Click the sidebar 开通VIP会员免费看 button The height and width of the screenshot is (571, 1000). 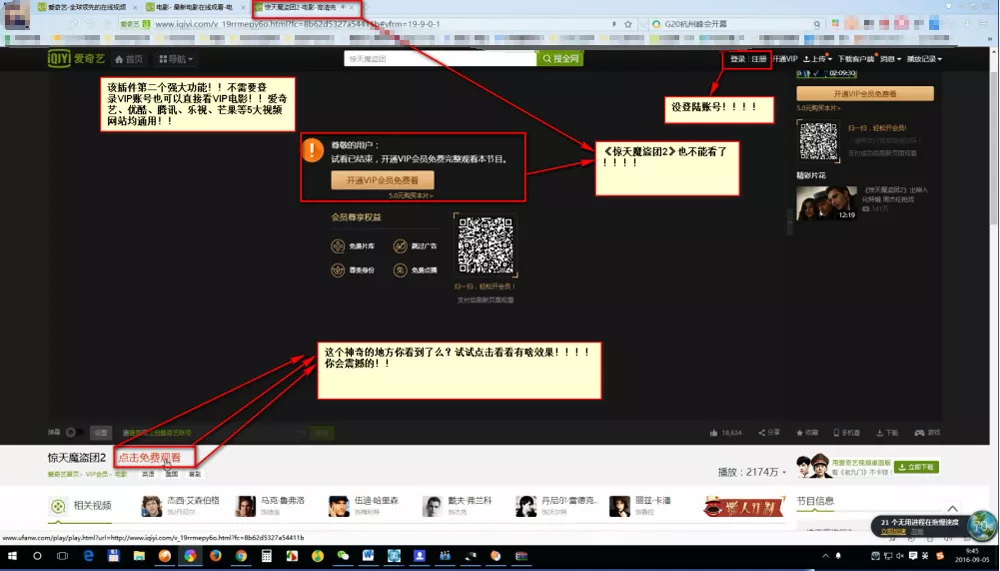click(x=864, y=94)
